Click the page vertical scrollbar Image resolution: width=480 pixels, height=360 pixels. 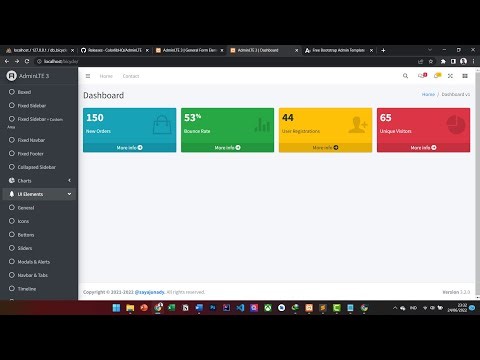pyautogui.click(x=477, y=183)
